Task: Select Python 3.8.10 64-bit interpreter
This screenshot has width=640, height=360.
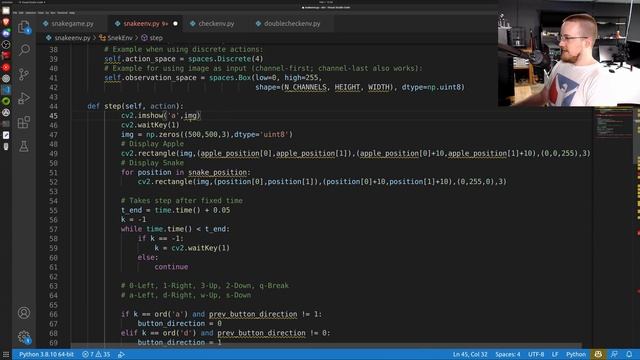Action: point(47,354)
